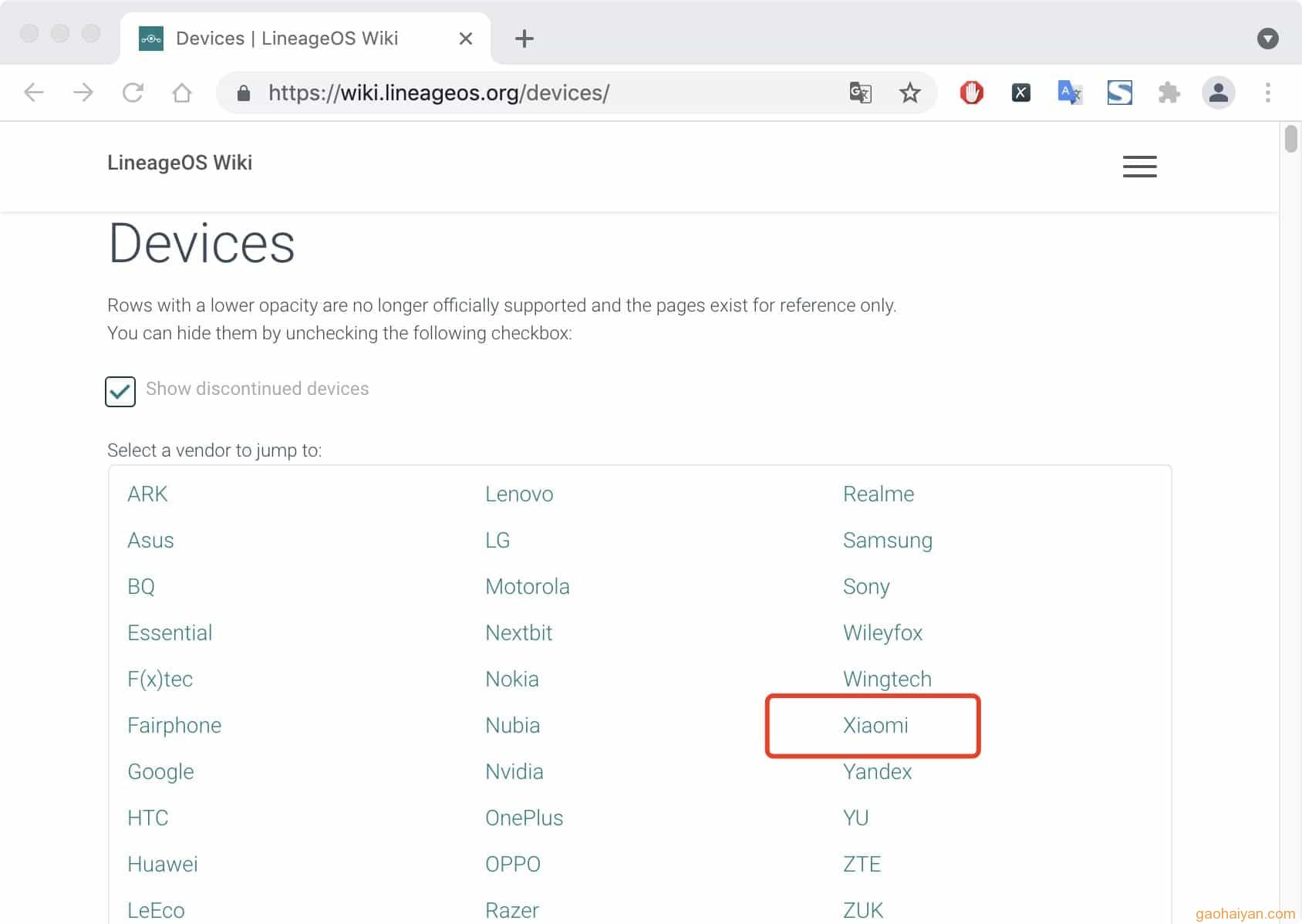
Task: Jump to the Nvidia vendor
Action: click(x=514, y=771)
